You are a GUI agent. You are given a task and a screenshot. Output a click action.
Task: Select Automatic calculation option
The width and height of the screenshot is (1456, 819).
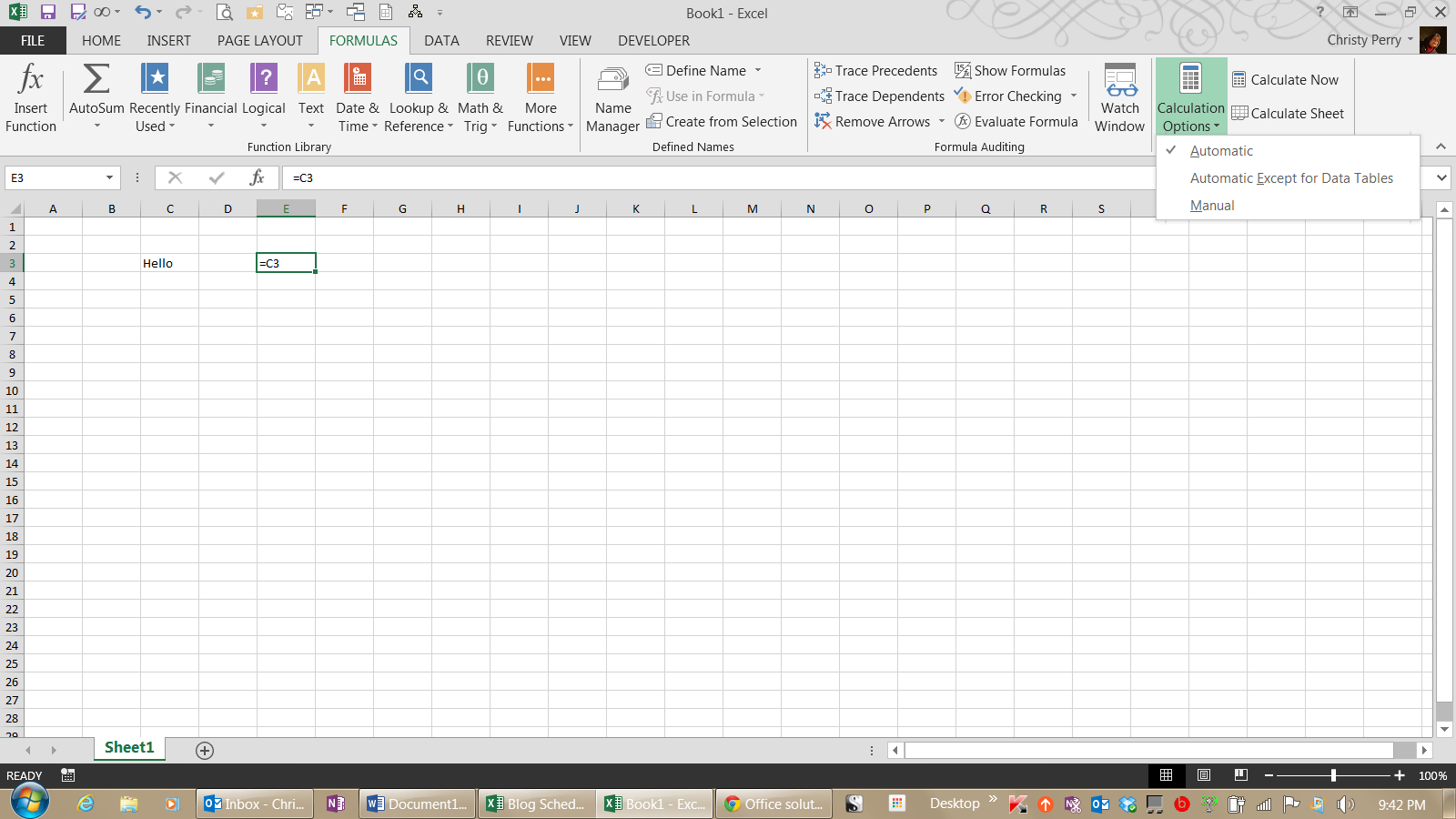pyautogui.click(x=1221, y=151)
